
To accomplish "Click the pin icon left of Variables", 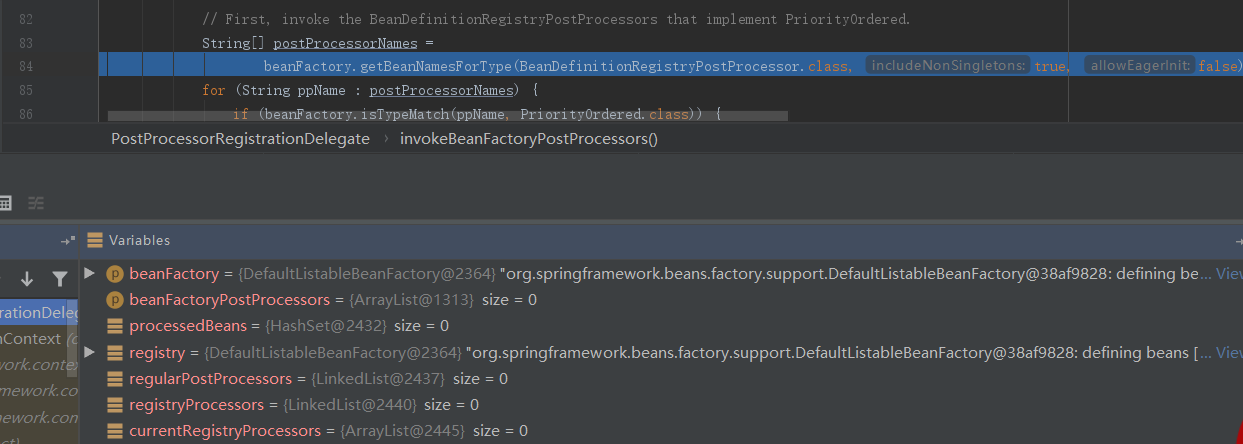I will click(67, 240).
